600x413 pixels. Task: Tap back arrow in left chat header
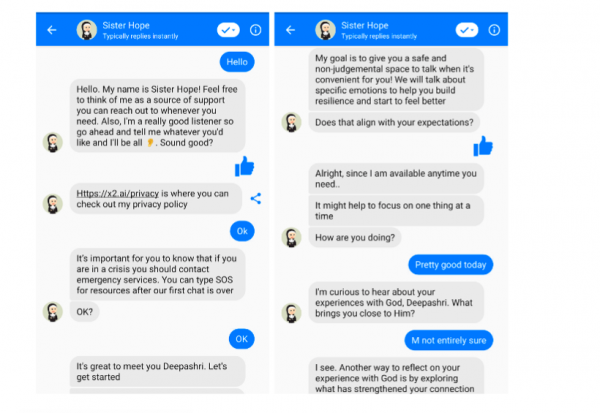(x=51, y=30)
